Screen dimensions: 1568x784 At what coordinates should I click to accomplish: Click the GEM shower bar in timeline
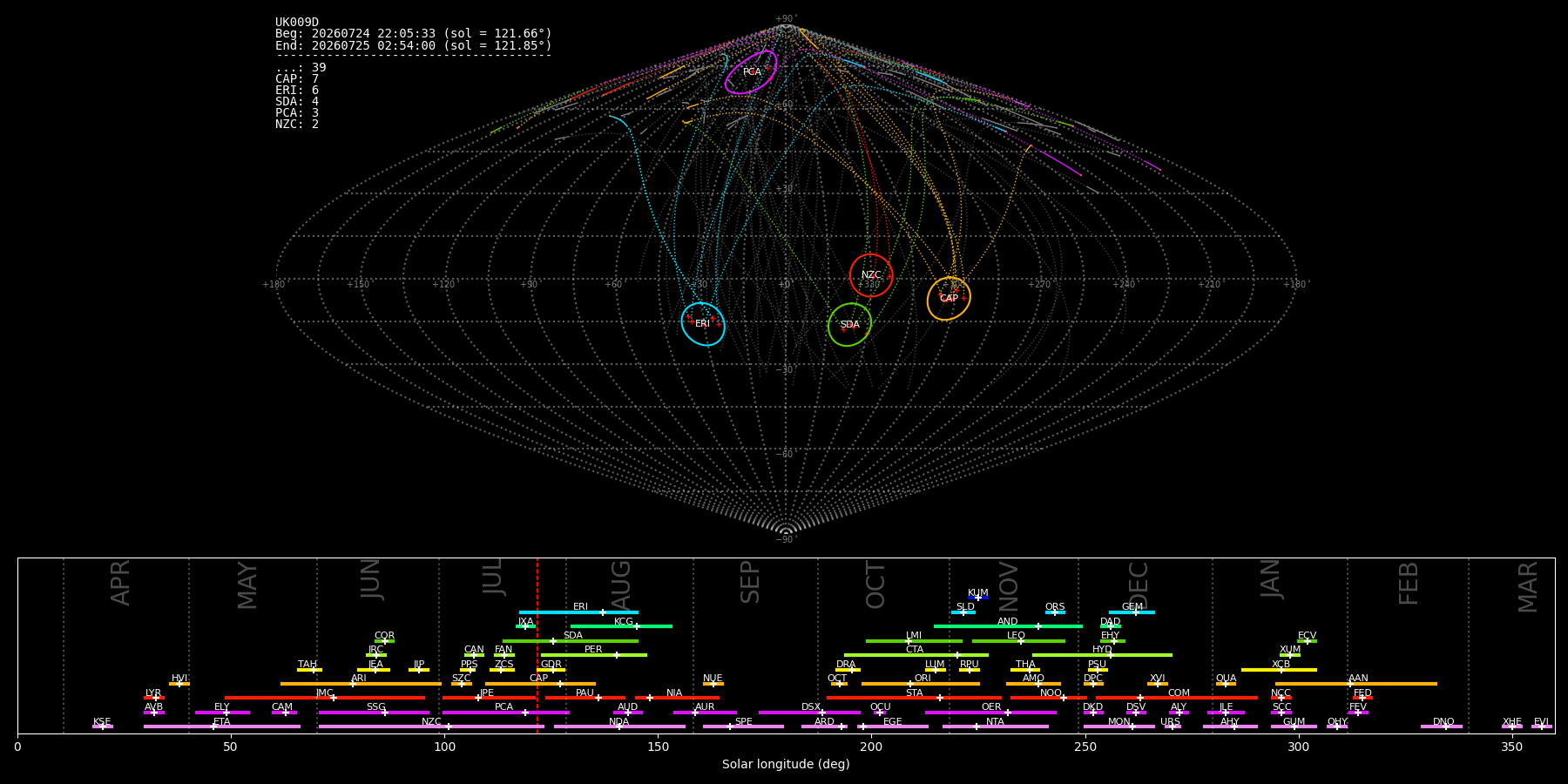(x=1132, y=612)
